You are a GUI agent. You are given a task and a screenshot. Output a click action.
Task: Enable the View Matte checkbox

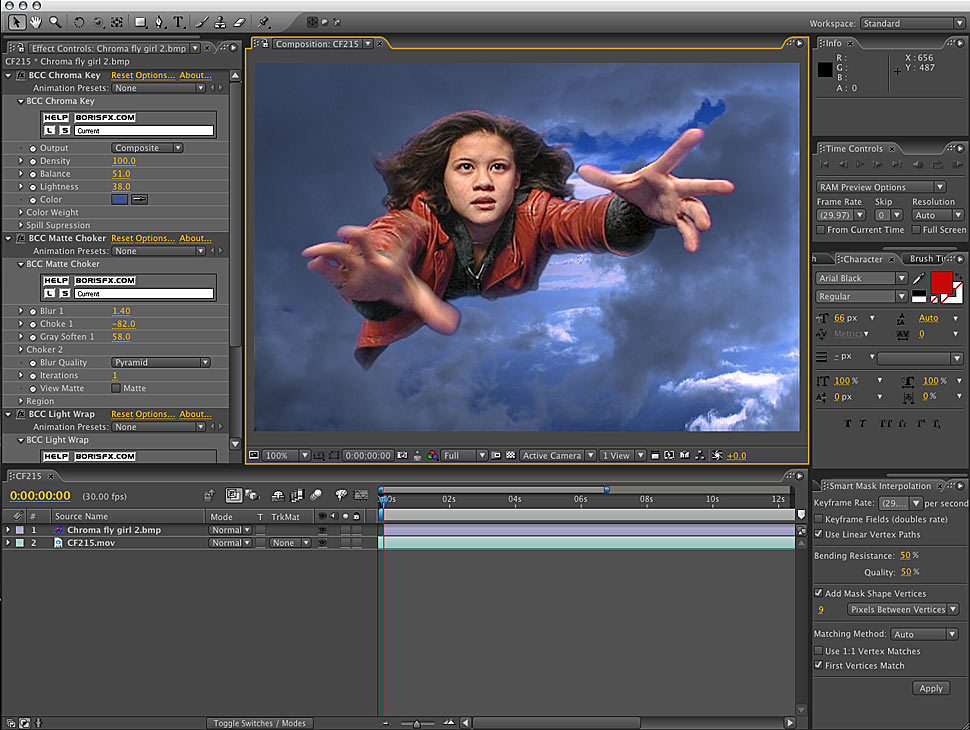(116, 388)
